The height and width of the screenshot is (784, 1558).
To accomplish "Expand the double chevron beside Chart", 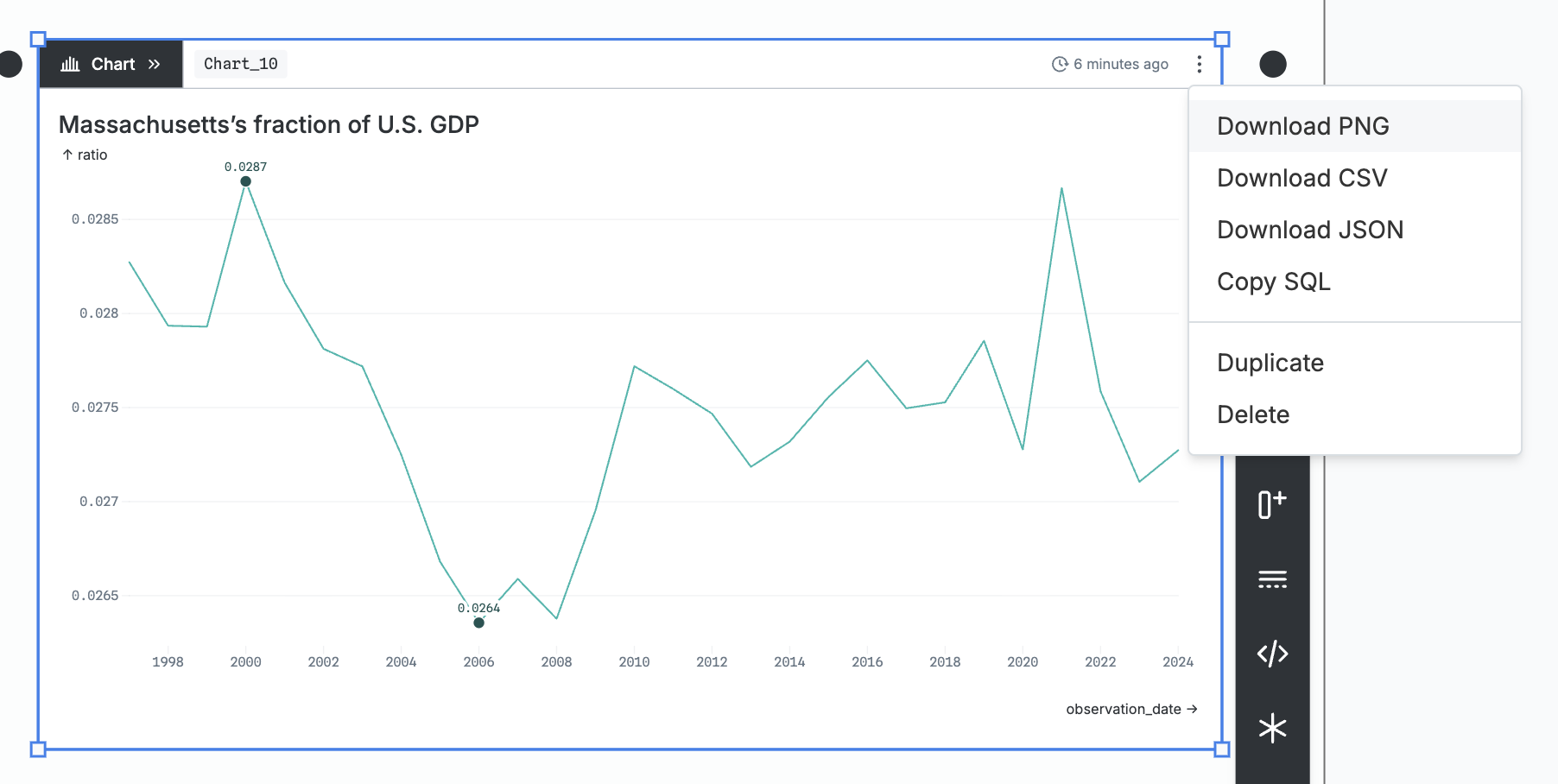I will 154,64.
